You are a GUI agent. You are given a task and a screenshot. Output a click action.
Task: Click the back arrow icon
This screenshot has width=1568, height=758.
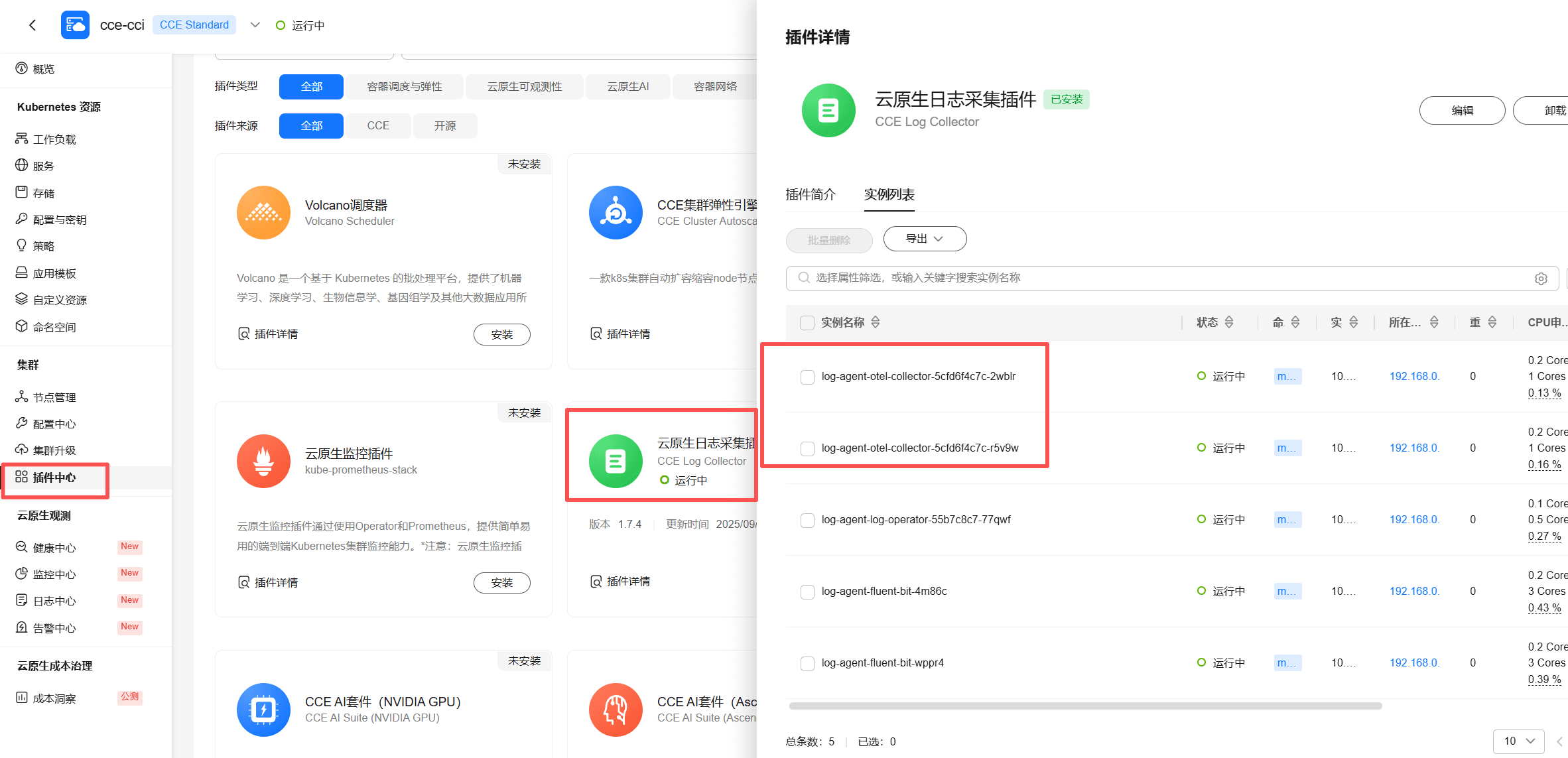[33, 25]
